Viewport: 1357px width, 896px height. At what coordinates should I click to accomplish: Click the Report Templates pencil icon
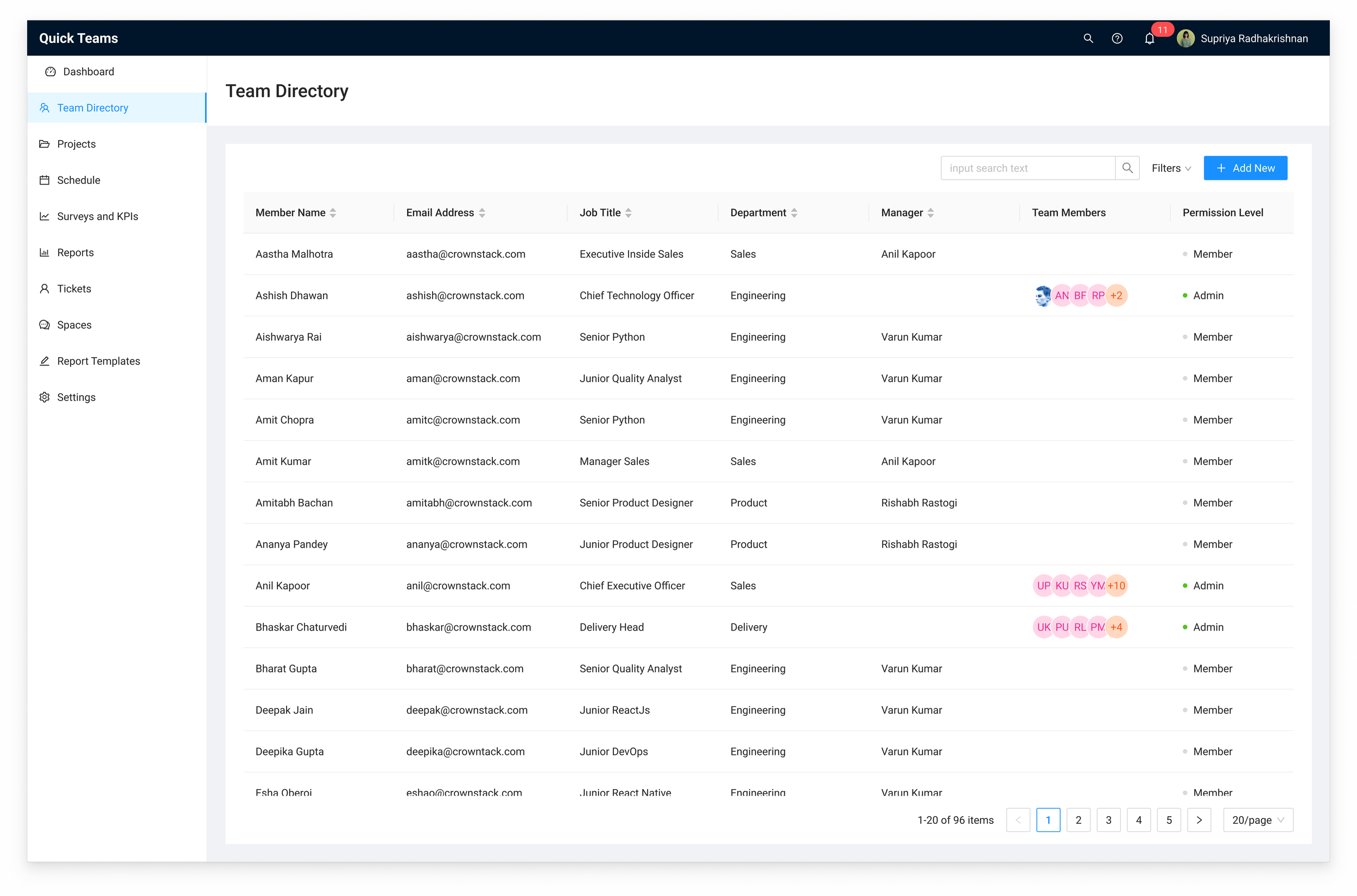pos(45,361)
